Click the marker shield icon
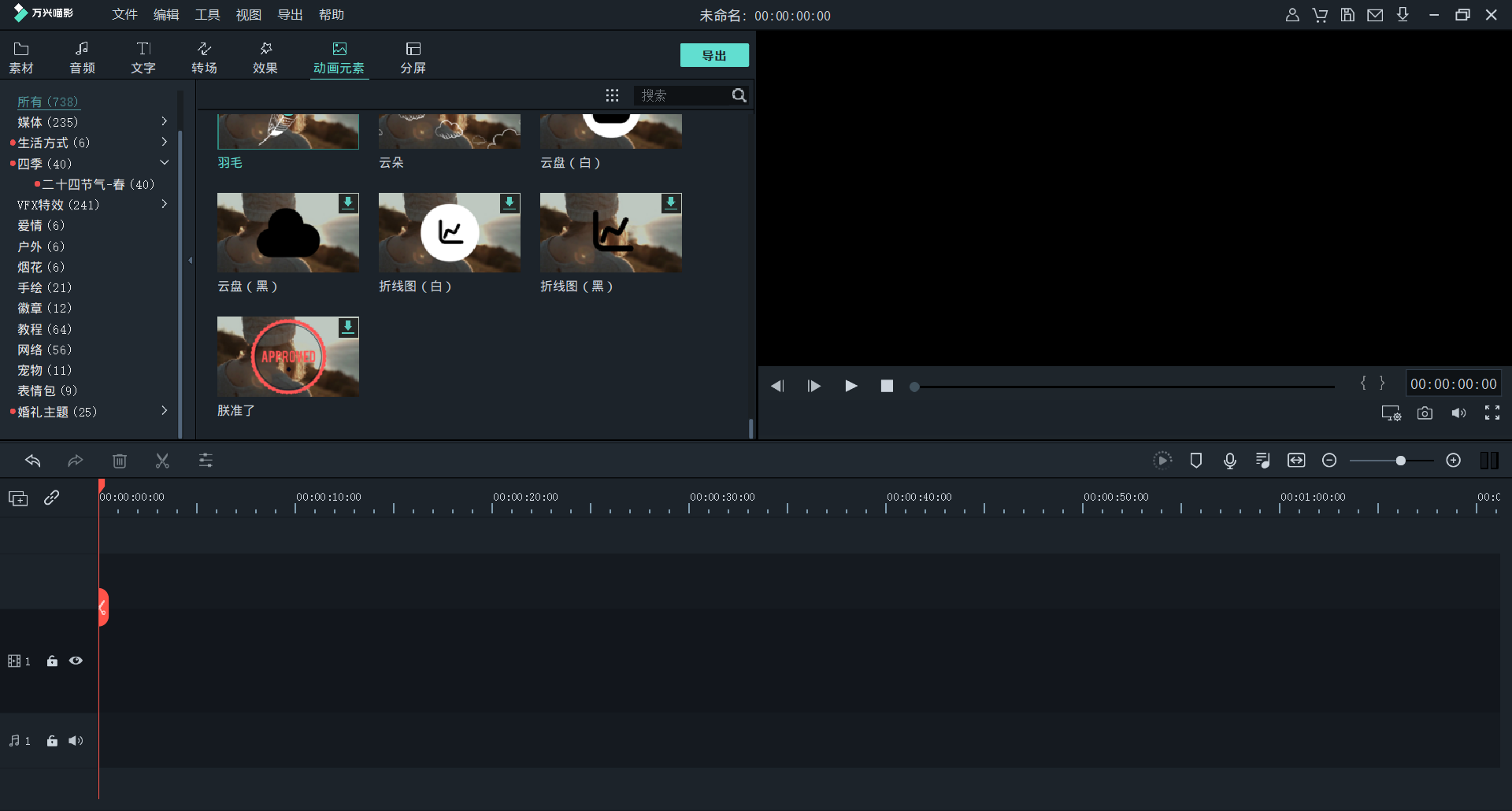 click(1195, 461)
